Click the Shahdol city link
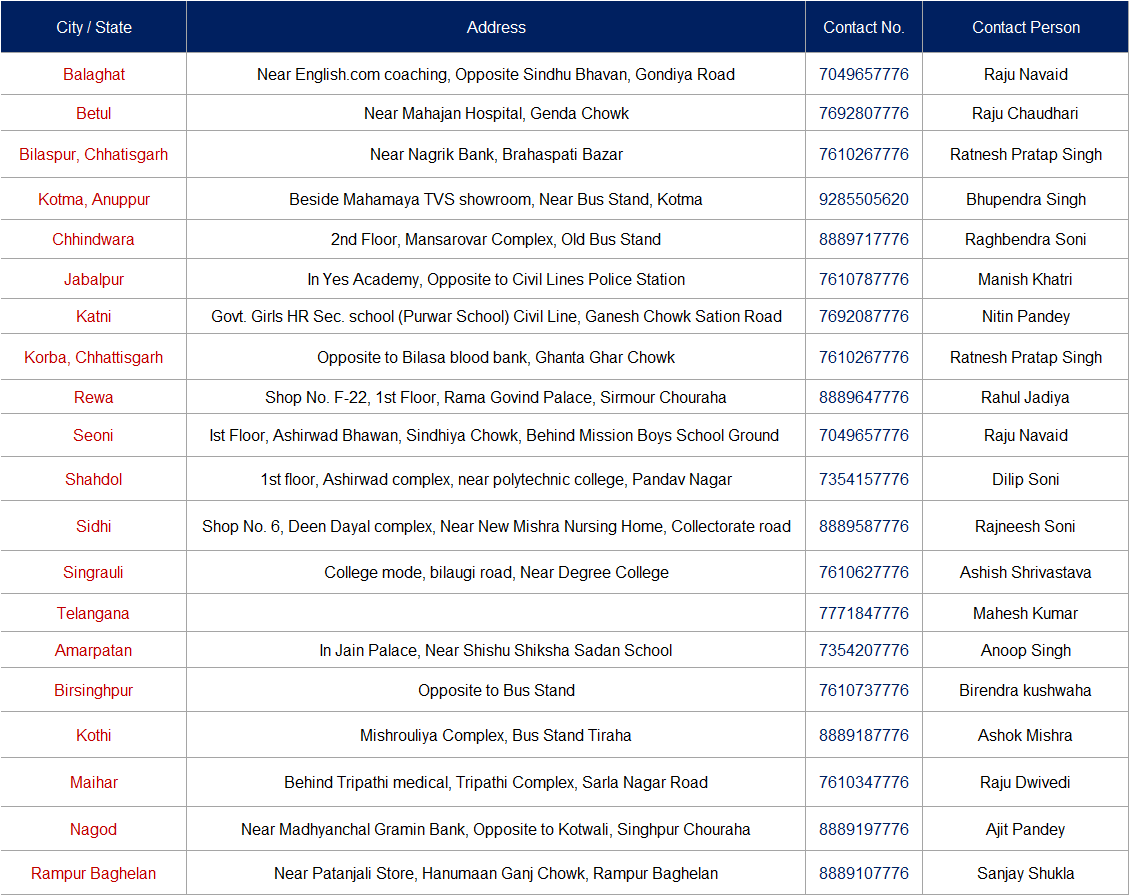The height and width of the screenshot is (895, 1129). [94, 480]
